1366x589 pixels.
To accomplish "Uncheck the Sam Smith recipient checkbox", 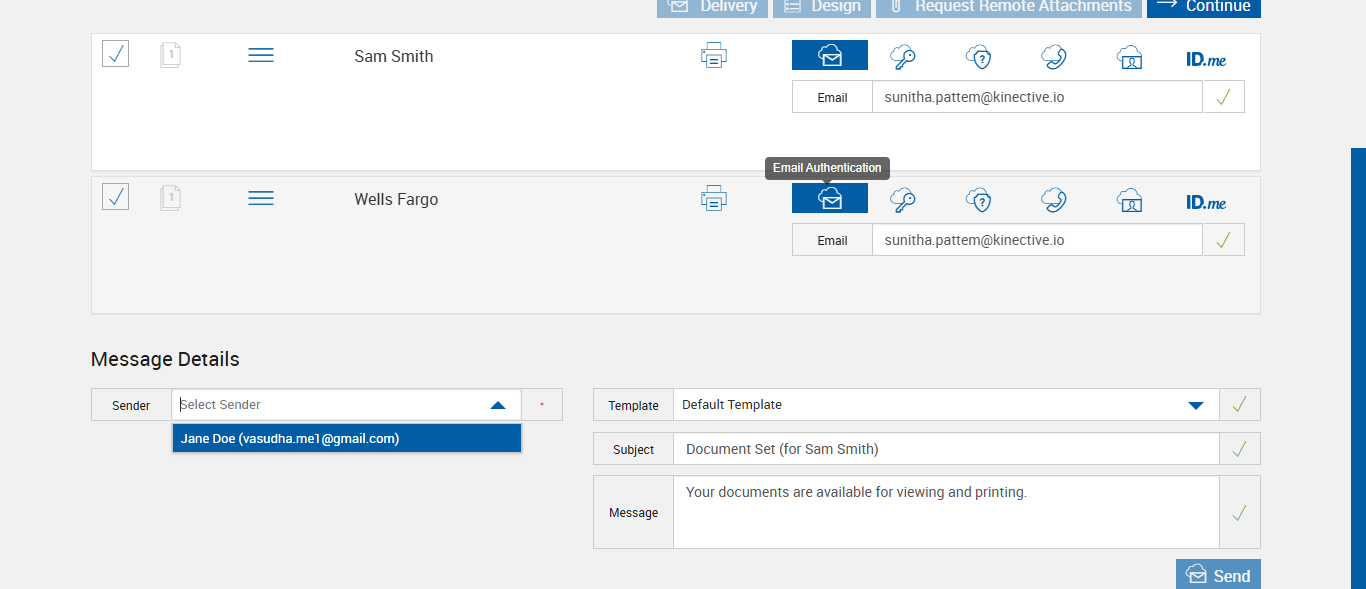I will click(116, 54).
